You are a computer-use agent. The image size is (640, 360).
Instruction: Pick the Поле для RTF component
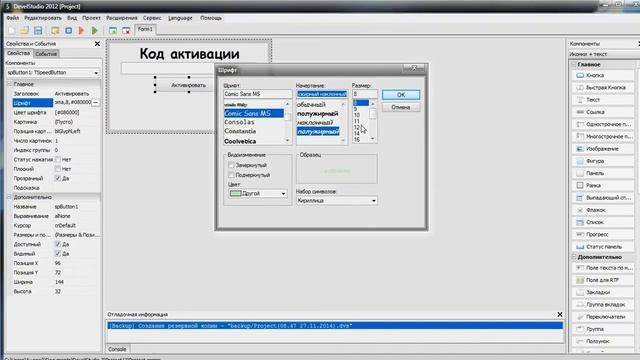click(x=603, y=280)
